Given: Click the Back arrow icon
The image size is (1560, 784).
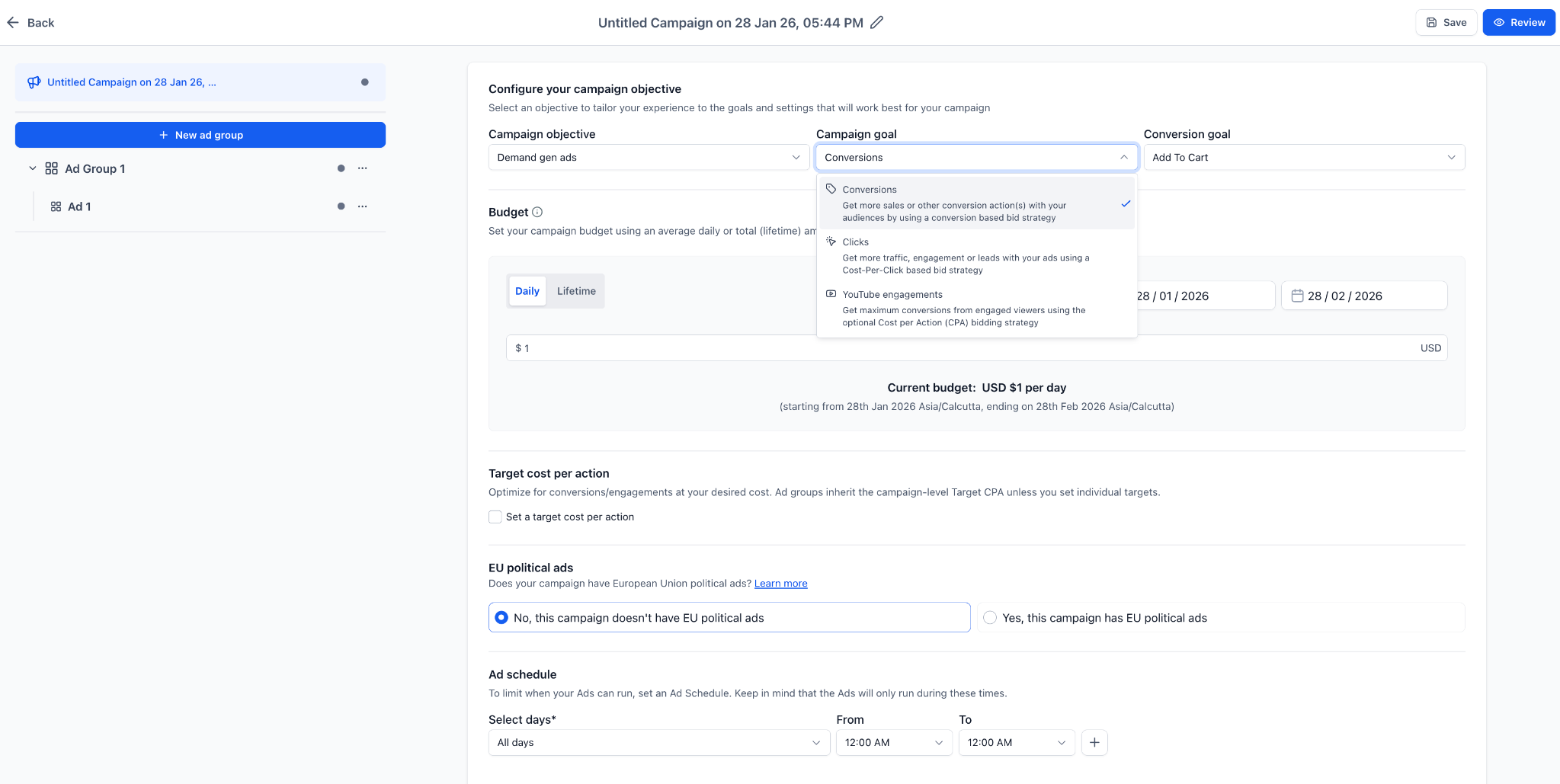Looking at the screenshot, I should pos(13,23).
